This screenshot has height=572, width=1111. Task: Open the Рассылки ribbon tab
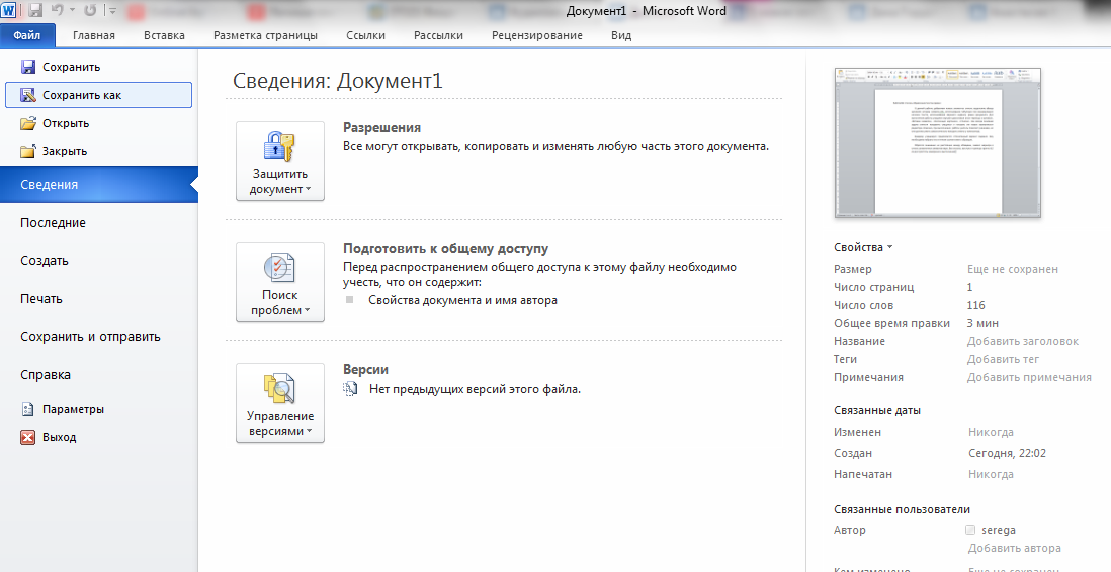tap(439, 35)
